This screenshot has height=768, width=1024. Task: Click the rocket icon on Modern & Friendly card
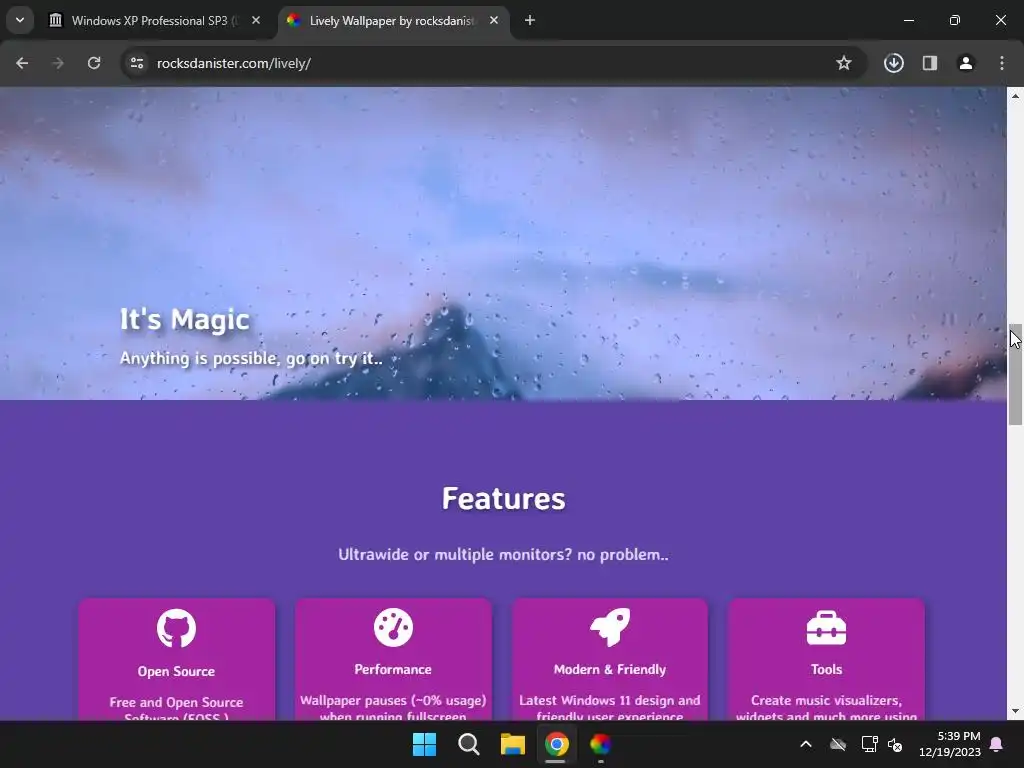(610, 628)
